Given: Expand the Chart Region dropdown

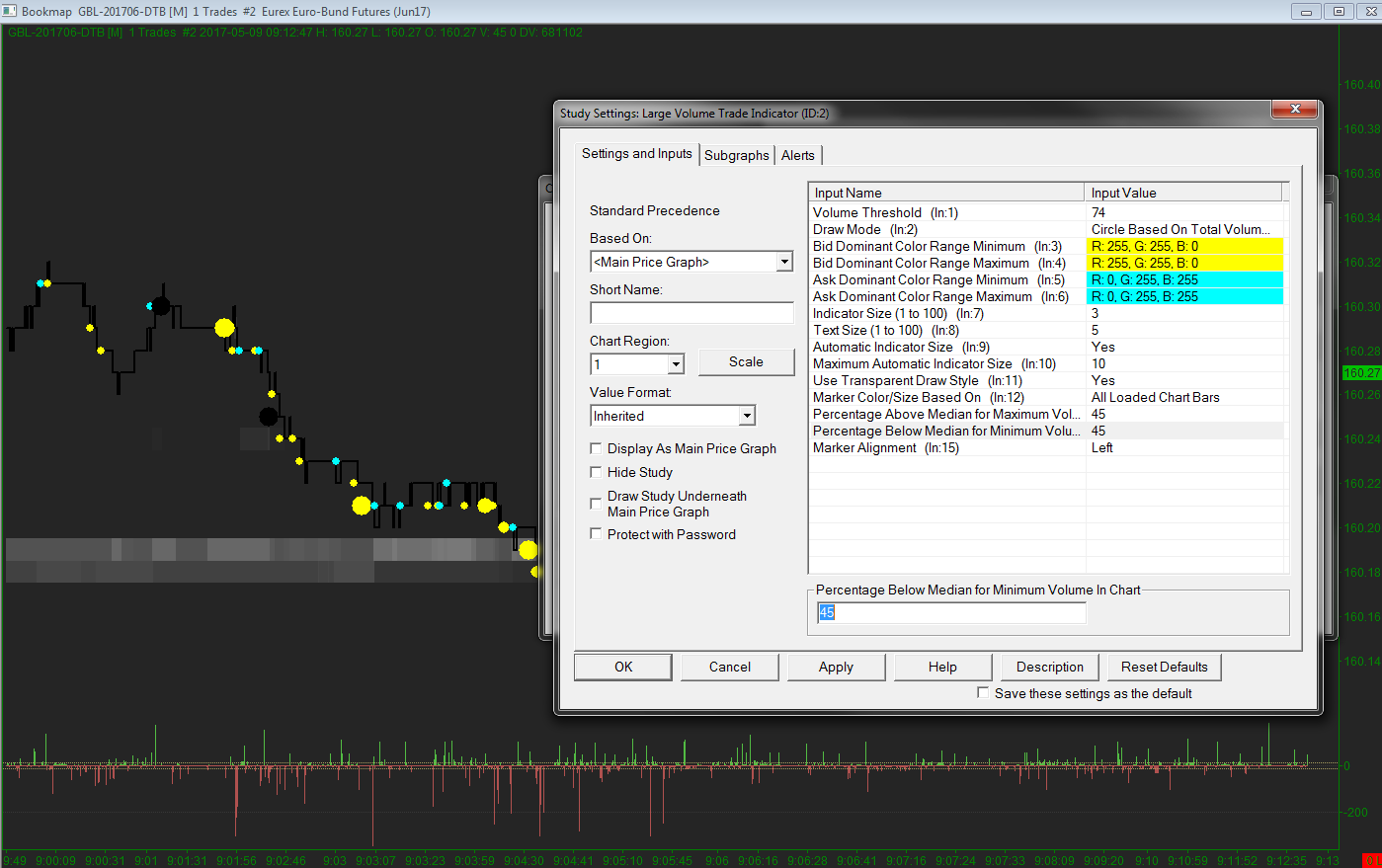Looking at the screenshot, I should coord(676,364).
